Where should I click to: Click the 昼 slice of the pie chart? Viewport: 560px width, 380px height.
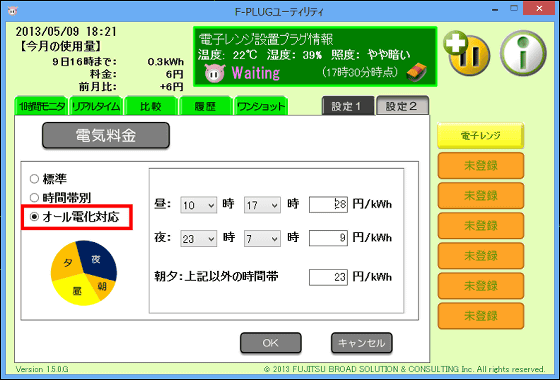76,291
